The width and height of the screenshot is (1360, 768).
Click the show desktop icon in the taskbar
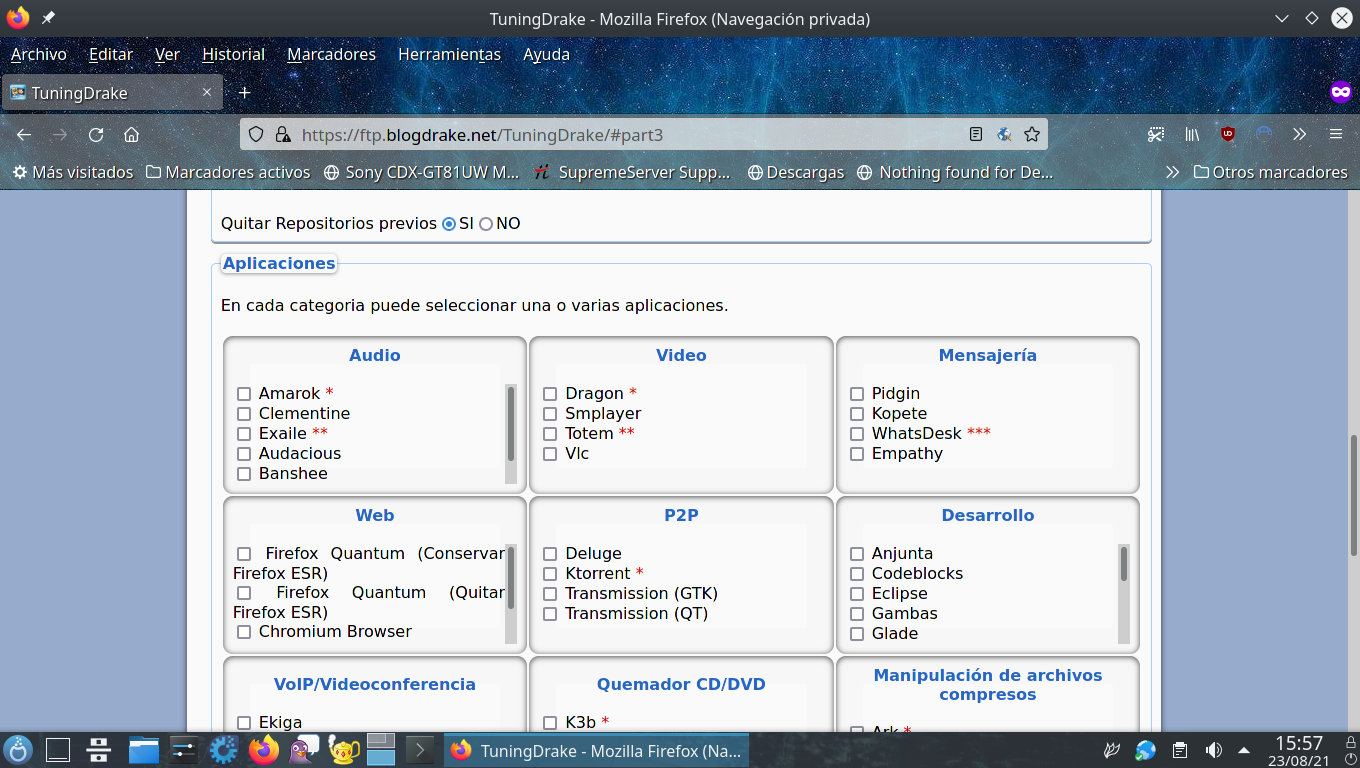pyautogui.click(x=58, y=750)
